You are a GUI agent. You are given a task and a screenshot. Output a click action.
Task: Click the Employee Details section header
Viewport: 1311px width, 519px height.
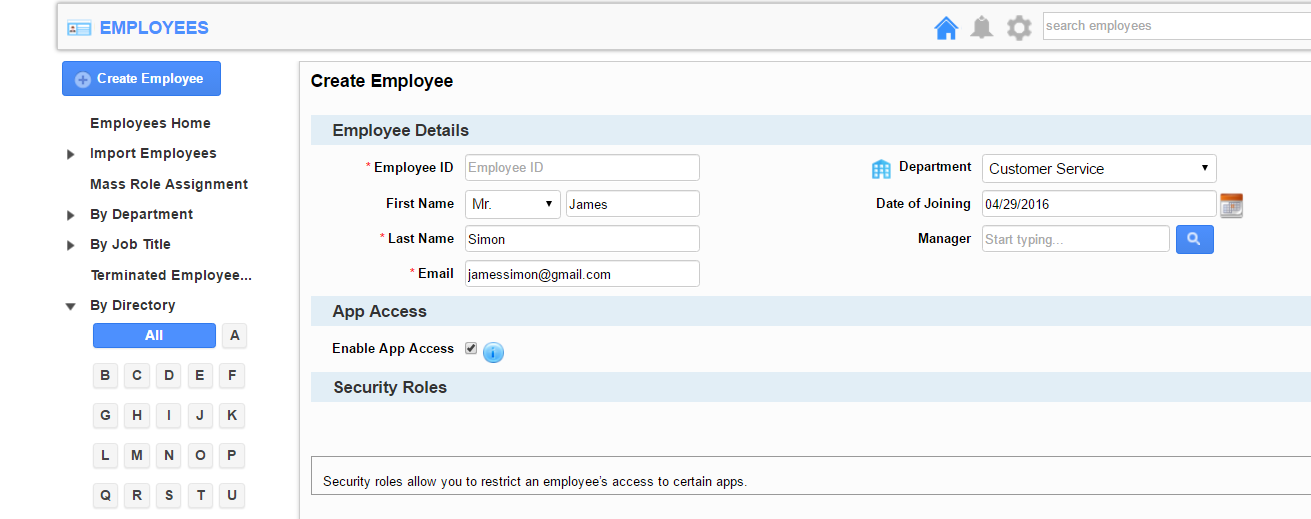811,130
